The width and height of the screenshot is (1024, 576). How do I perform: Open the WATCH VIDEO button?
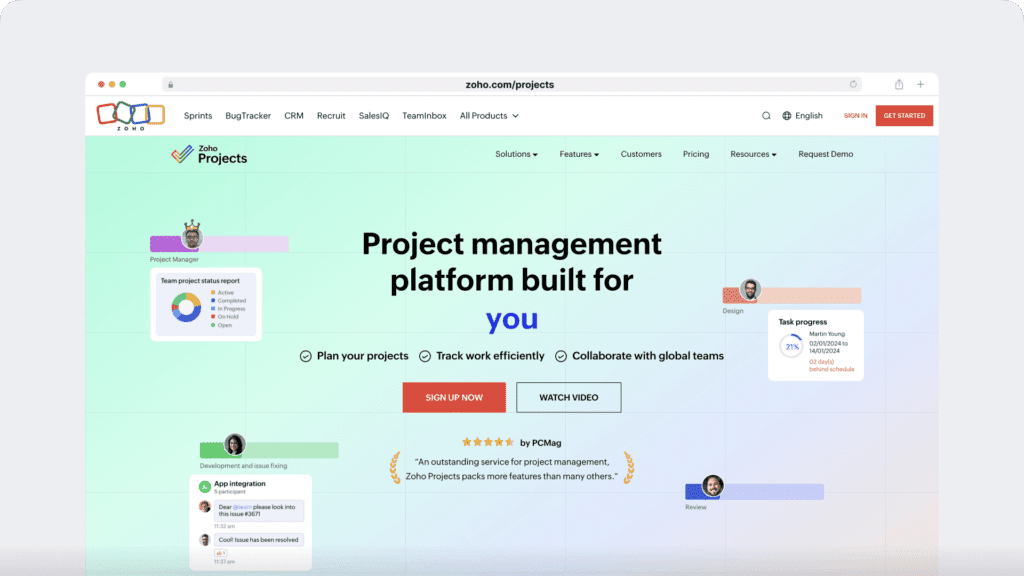tap(568, 397)
